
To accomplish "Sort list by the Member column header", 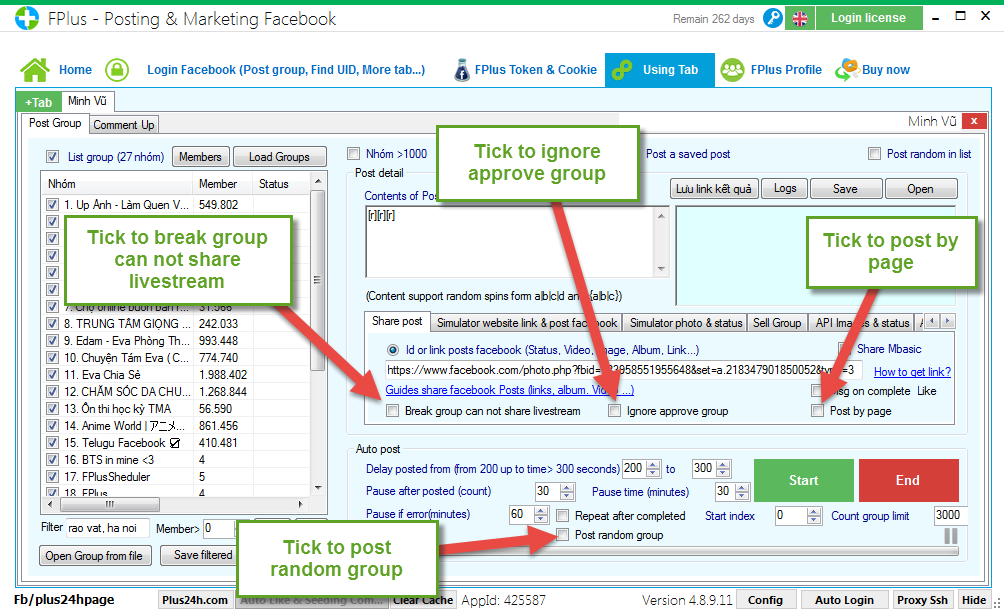I will click(218, 184).
